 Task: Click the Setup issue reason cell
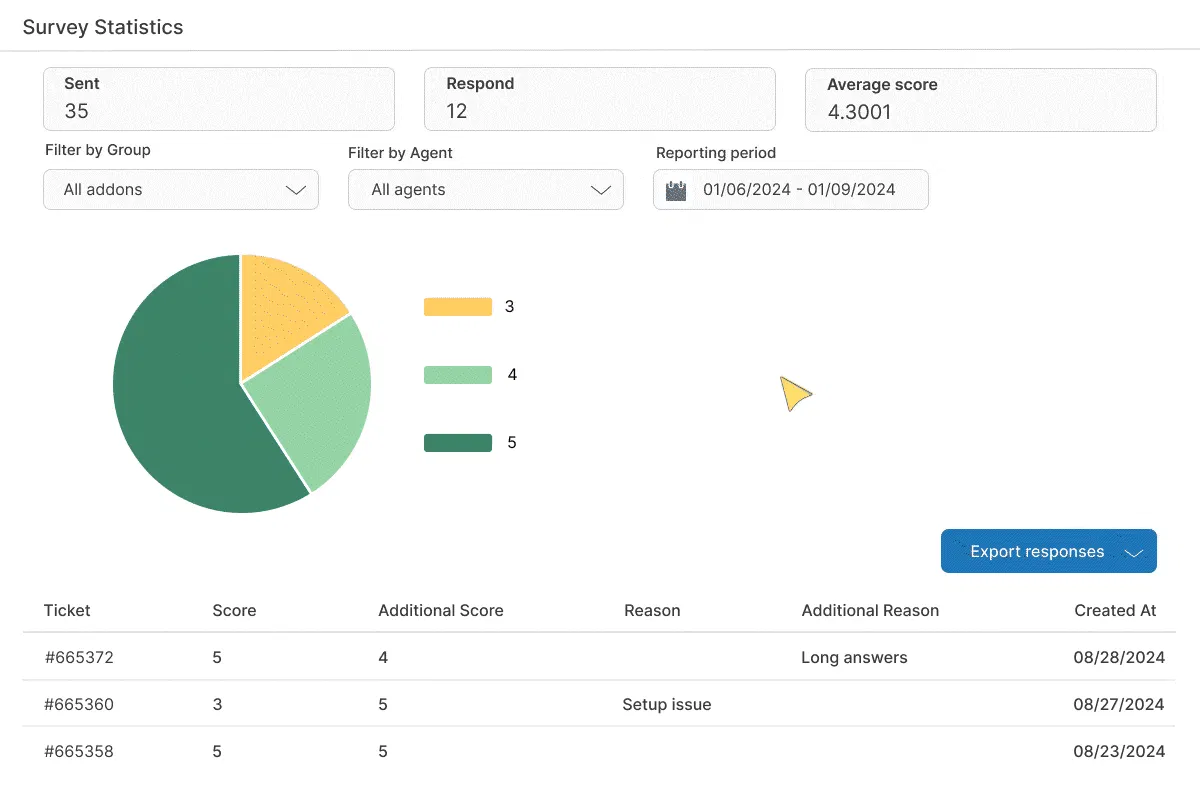pos(667,704)
